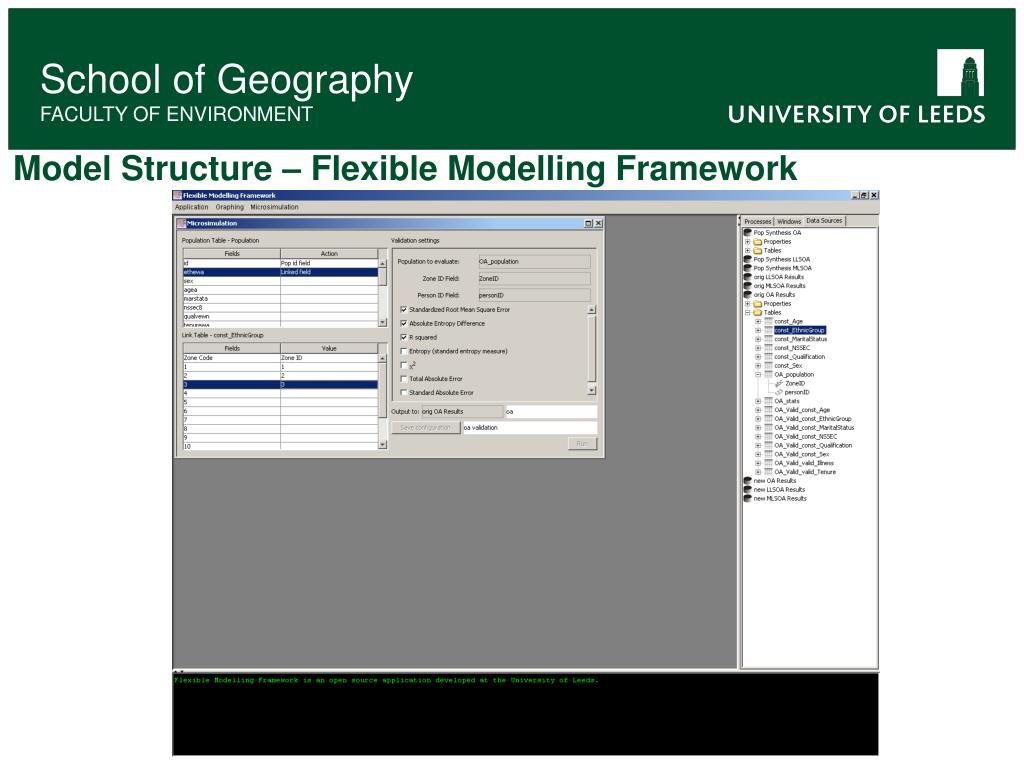Click the Link Table scrollbar down arrow
1024x768 pixels.
point(383,445)
